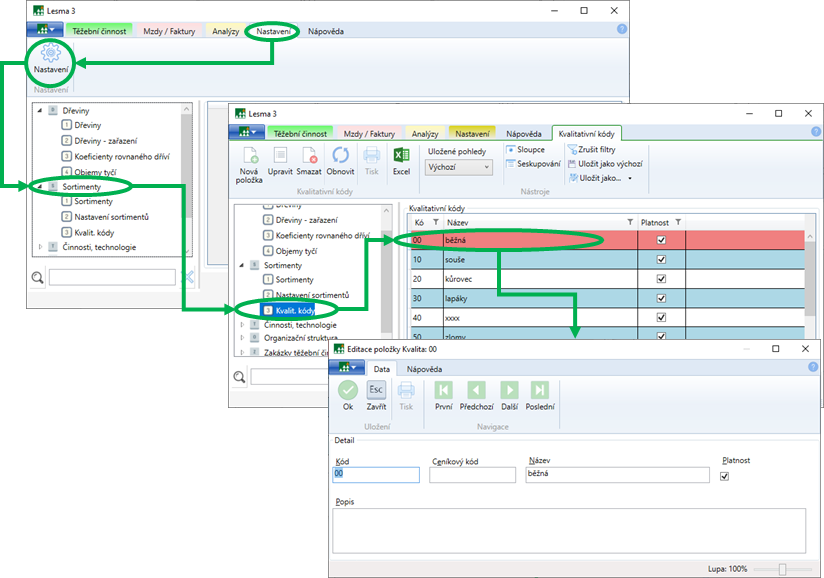Click the Obnovit refresh icon
The height and width of the screenshot is (578, 824).
pos(341,156)
